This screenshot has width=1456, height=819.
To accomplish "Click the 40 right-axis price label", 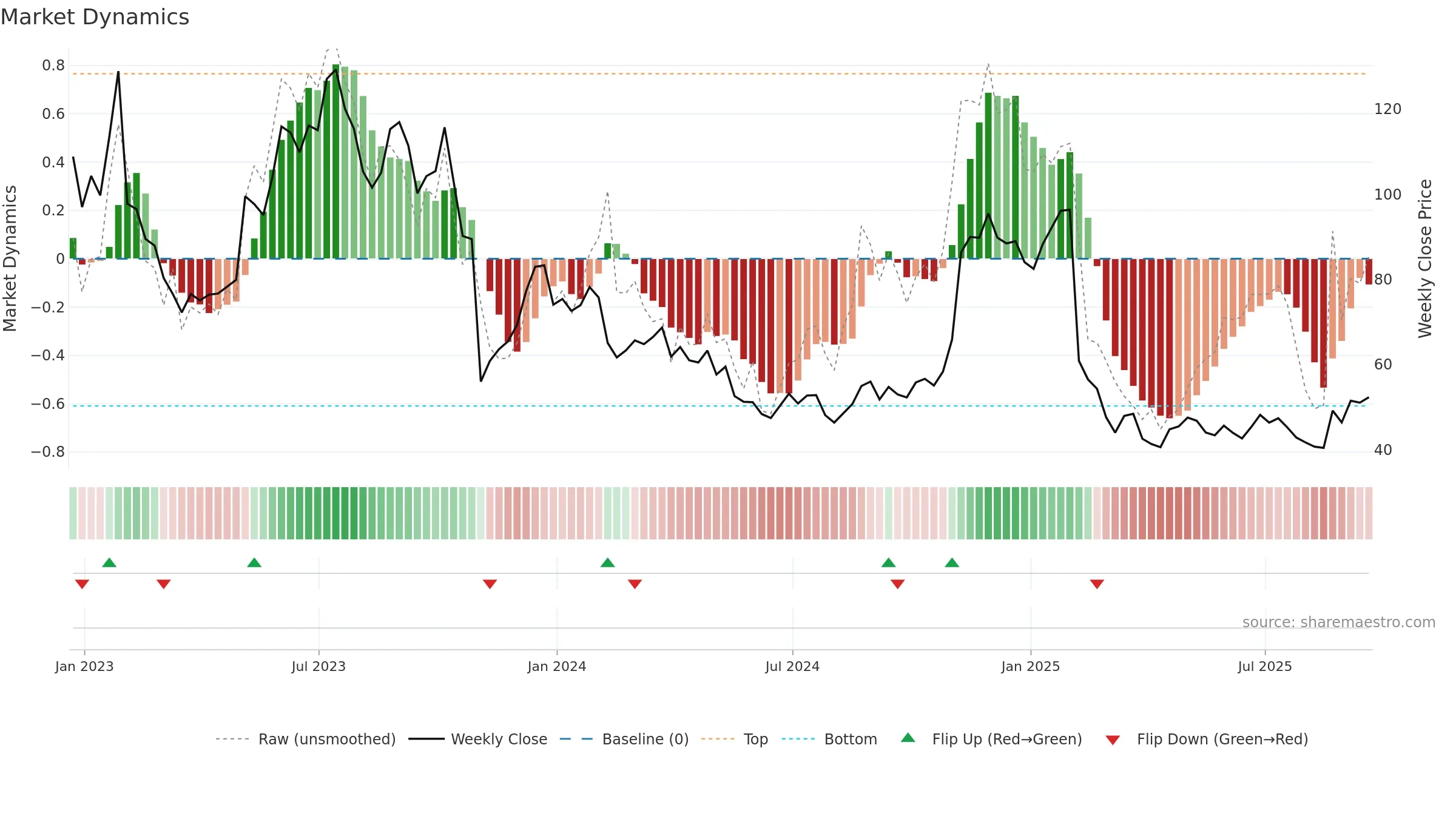I will click(x=1383, y=450).
